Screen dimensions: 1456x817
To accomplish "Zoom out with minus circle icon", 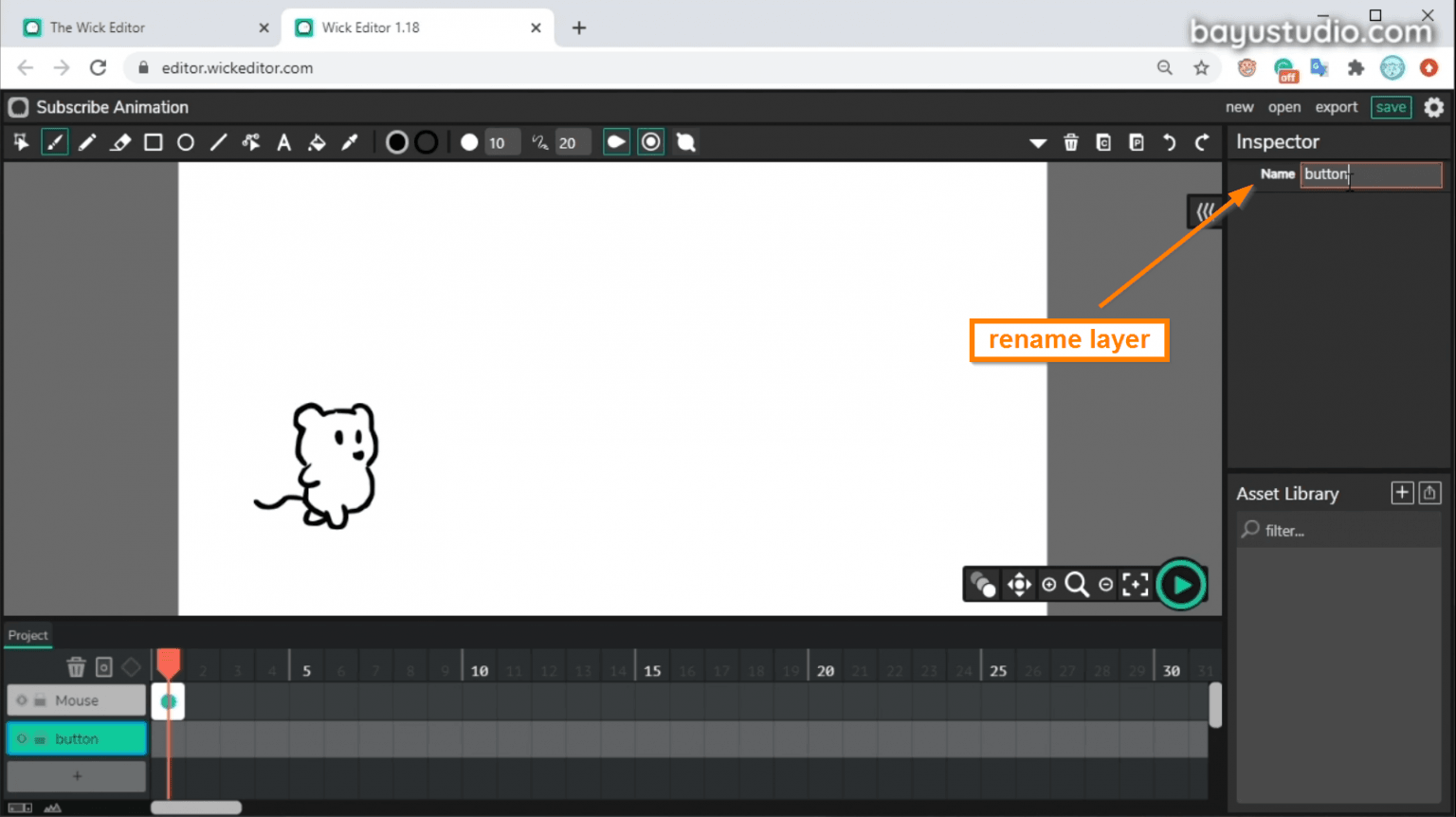I will click(x=1105, y=585).
